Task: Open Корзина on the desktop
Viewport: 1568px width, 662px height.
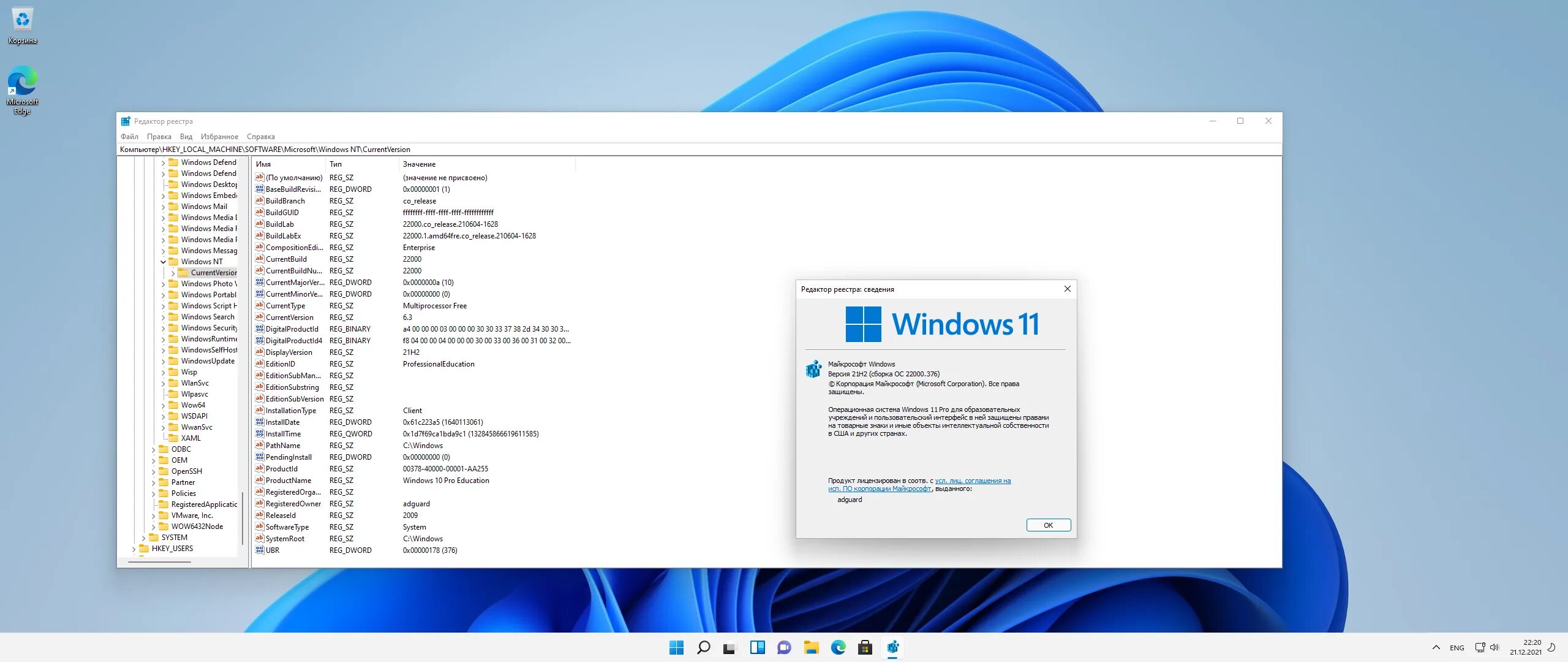Action: point(22,20)
